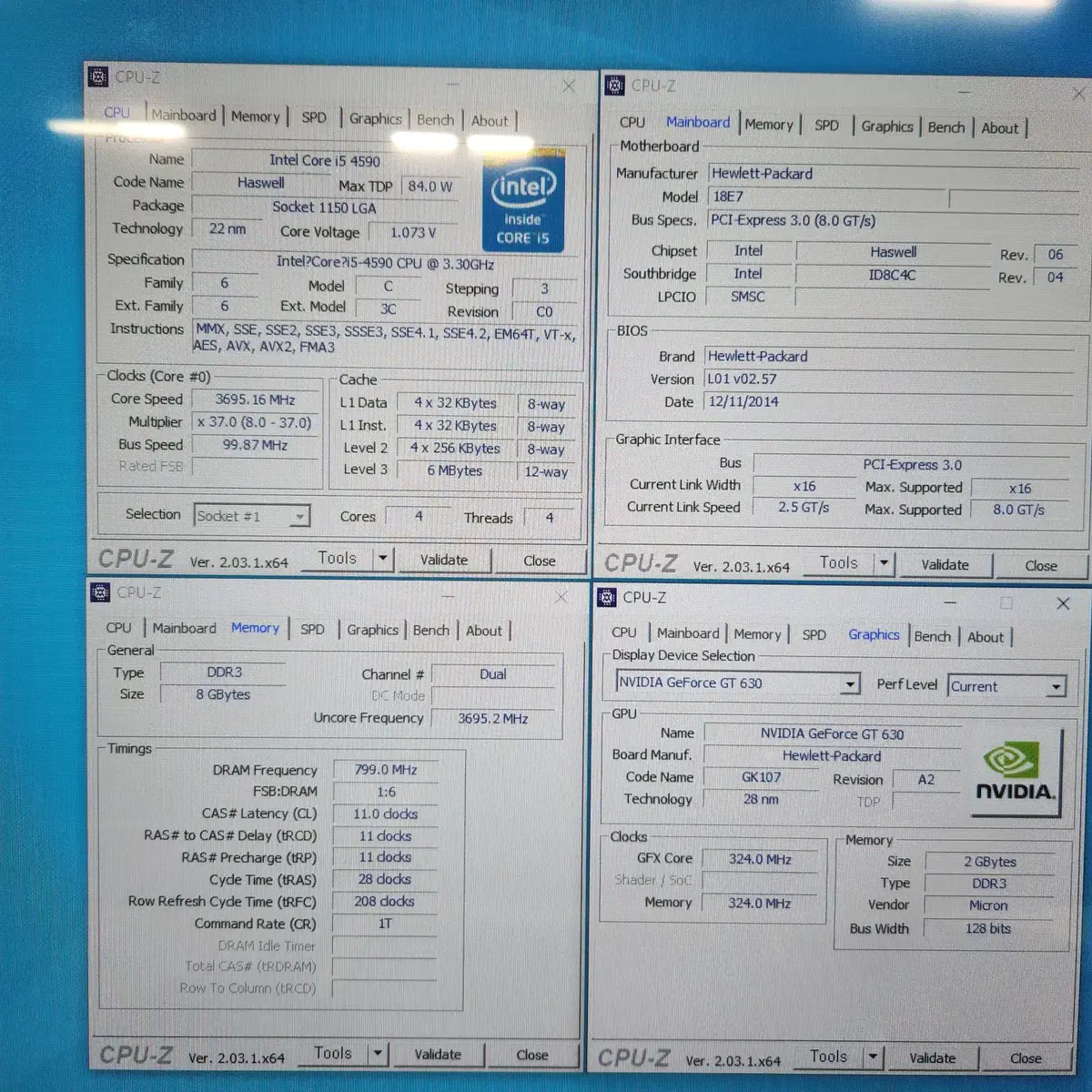Click Tools button in CPU tab window

click(x=338, y=559)
